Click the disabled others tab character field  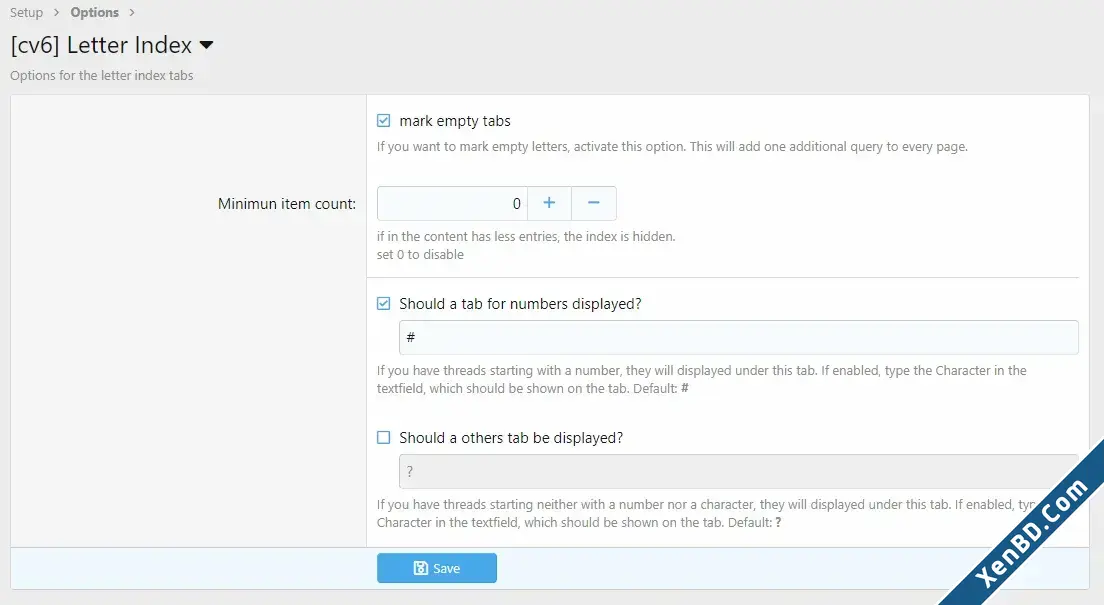739,471
